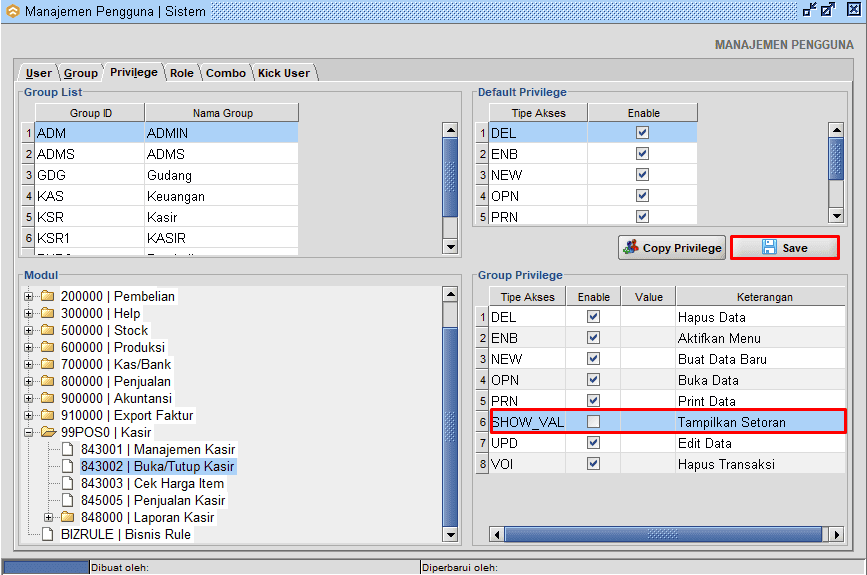Click Group List scrollbar down arrow
The image size is (867, 575).
pyautogui.click(x=451, y=247)
